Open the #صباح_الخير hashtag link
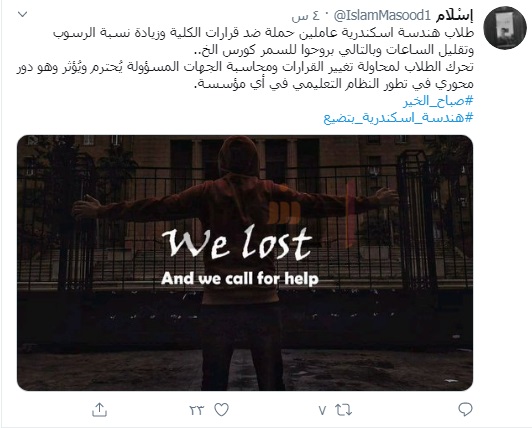 [x=438, y=101]
